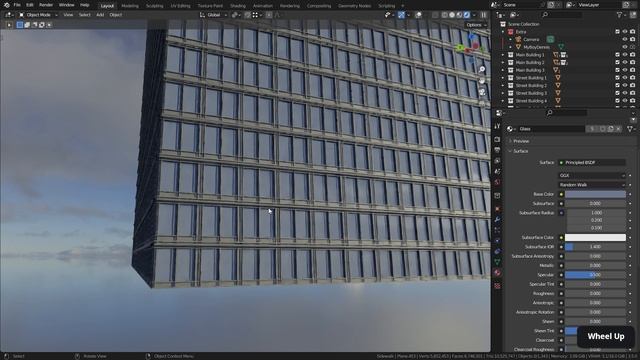Hide Street Building 2 in viewport
This screenshot has height=360, width=640.
pos(624,85)
